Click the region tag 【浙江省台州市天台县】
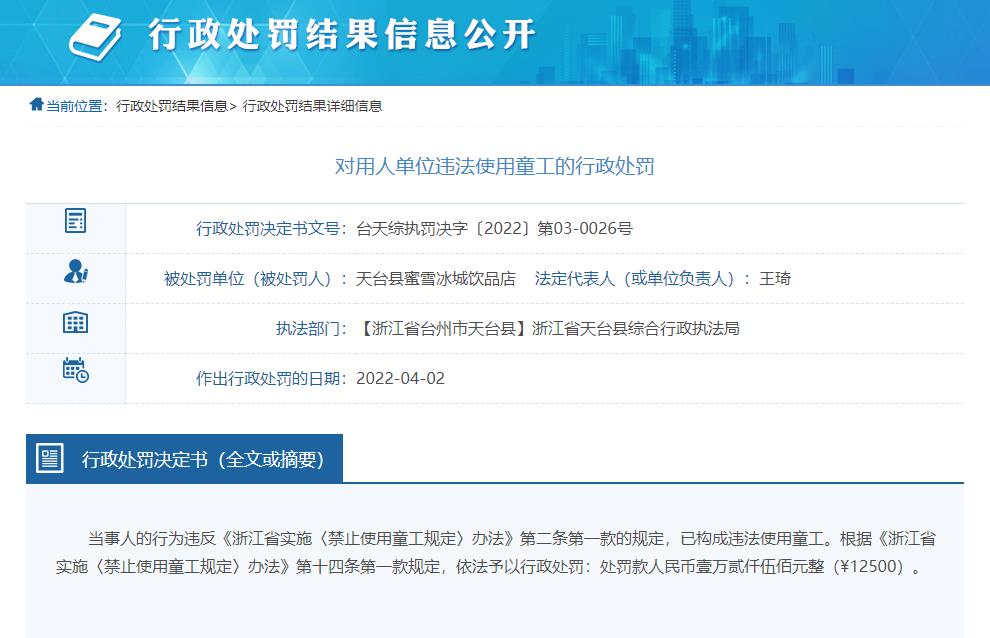The image size is (990, 638). point(444,328)
